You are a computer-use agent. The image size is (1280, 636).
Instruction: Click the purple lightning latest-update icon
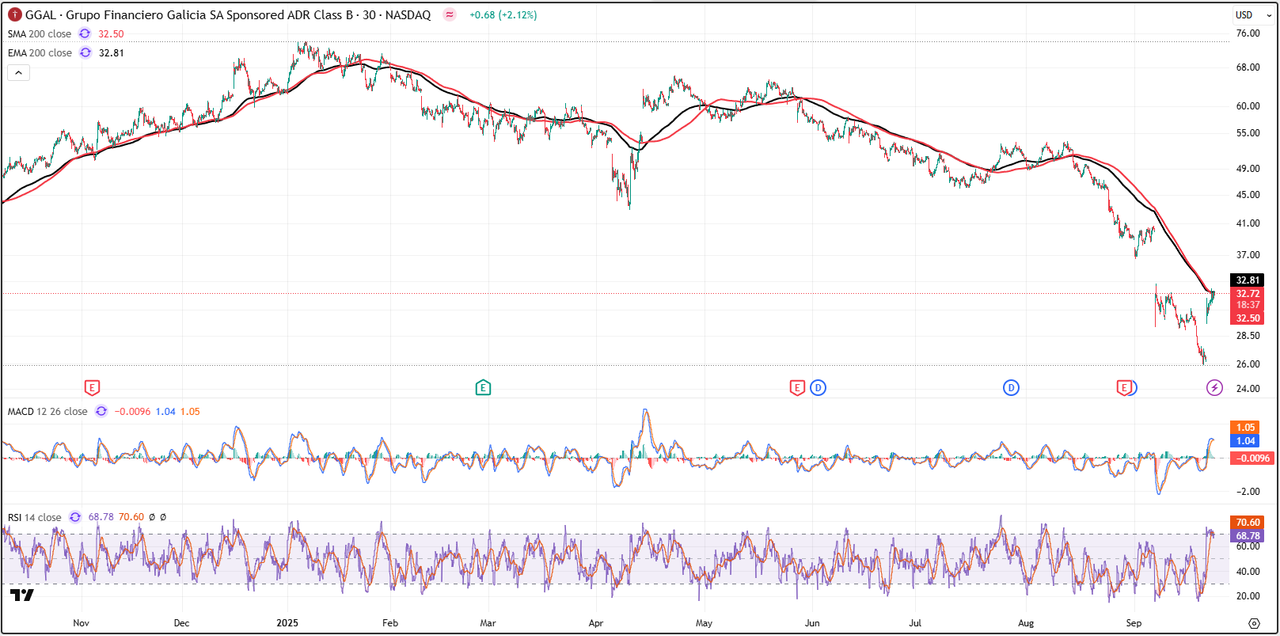click(1214, 387)
